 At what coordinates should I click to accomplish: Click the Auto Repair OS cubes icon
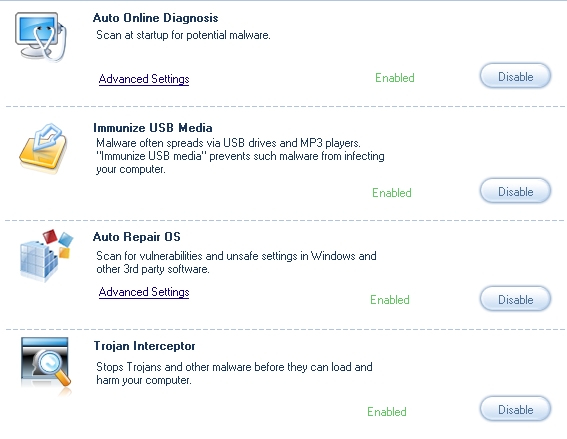coord(46,255)
